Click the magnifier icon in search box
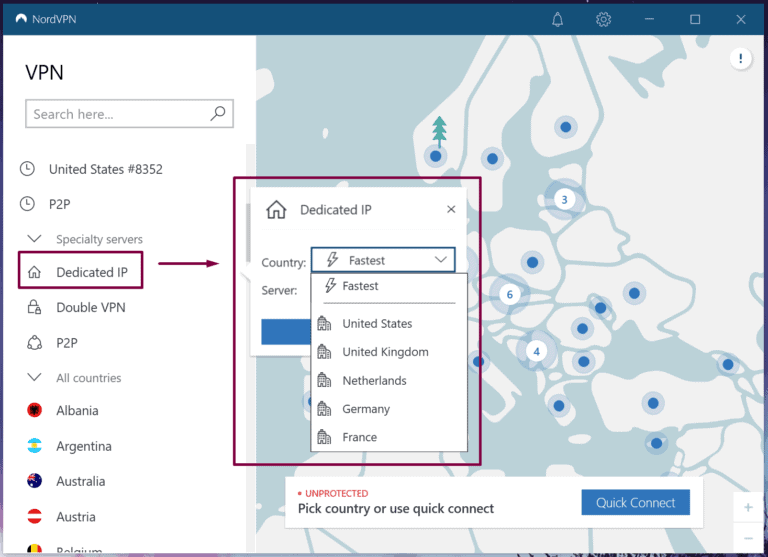The width and height of the screenshot is (768, 557). coord(218,114)
